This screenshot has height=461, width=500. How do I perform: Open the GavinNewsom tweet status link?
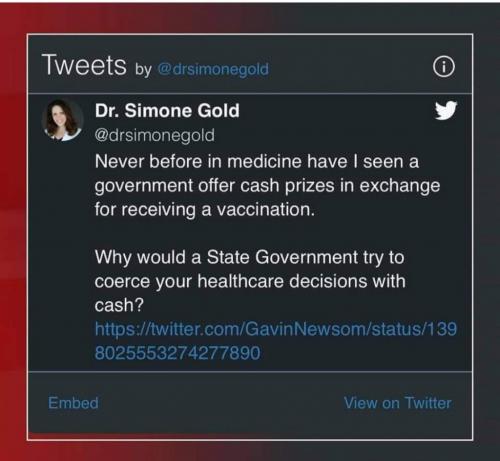pos(276,341)
